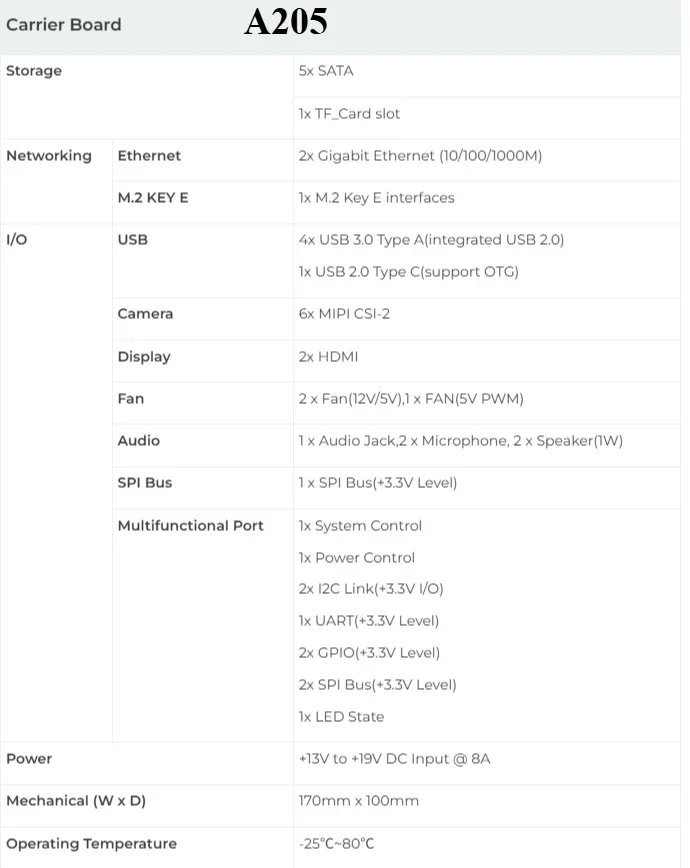Click the 1x LED State entry
Viewport: 690px width, 868px height.
point(341,717)
